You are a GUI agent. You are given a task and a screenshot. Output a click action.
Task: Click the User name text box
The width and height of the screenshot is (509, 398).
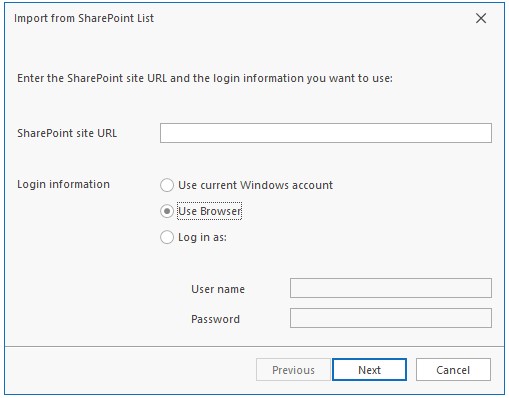pos(391,288)
